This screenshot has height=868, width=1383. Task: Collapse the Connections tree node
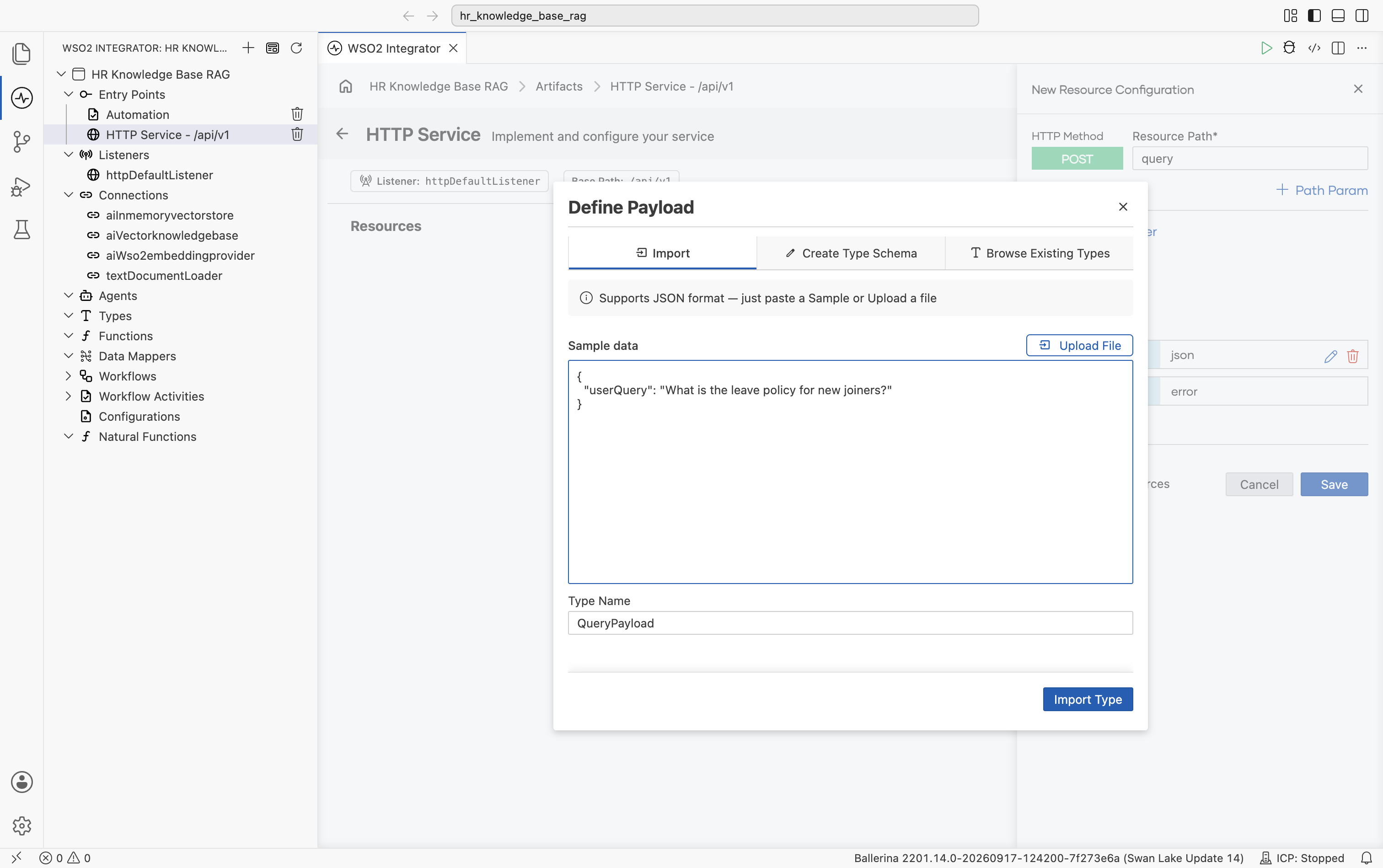tap(68, 195)
